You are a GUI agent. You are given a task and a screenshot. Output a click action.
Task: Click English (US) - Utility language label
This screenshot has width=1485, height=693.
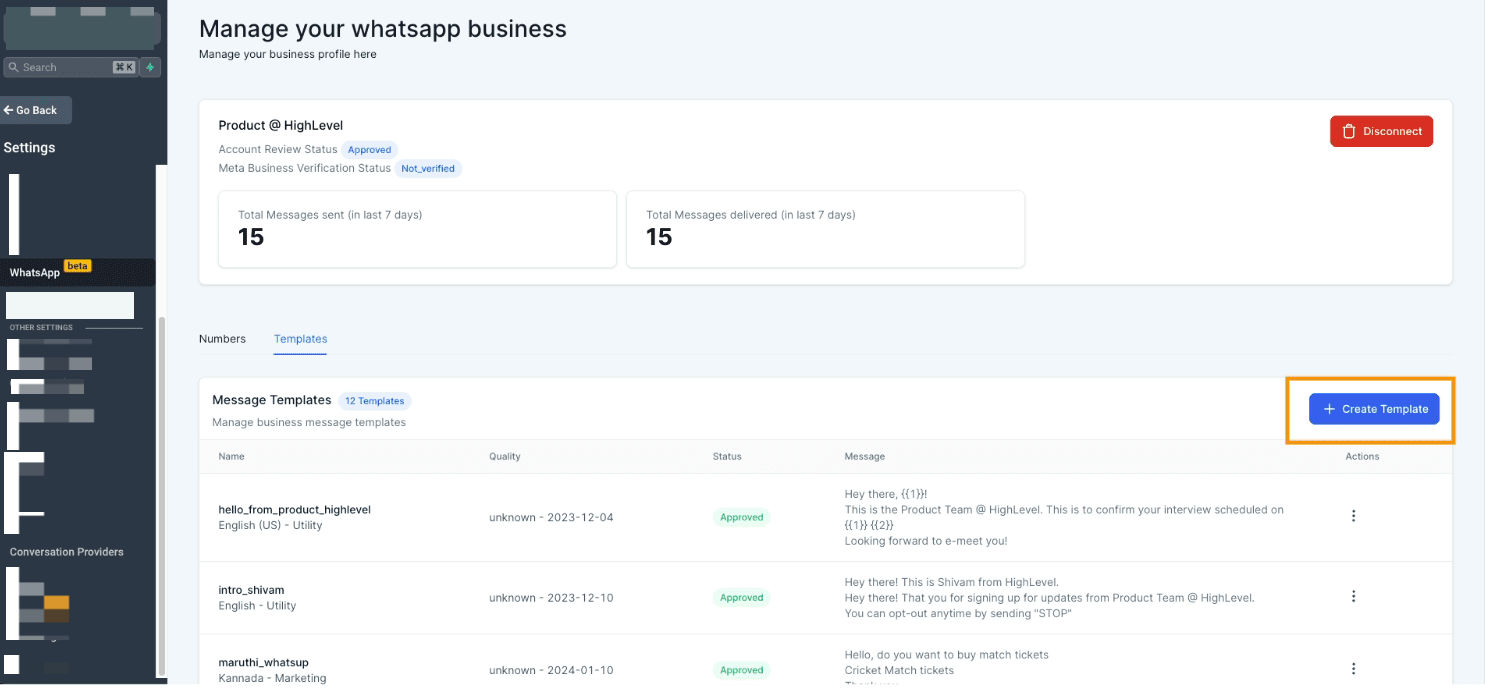coord(270,525)
